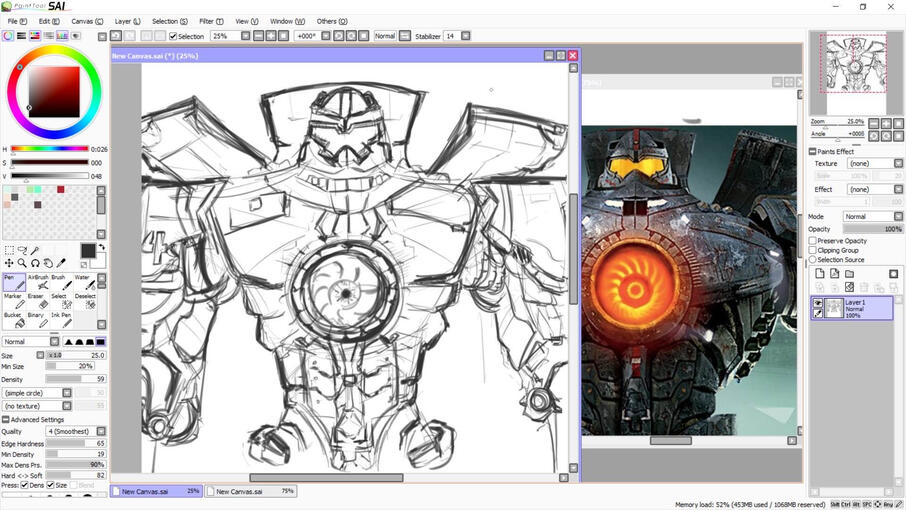Image resolution: width=906 pixels, height=510 pixels.
Task: Switch to the New Canvas.sai 75% tab
Action: coord(251,492)
